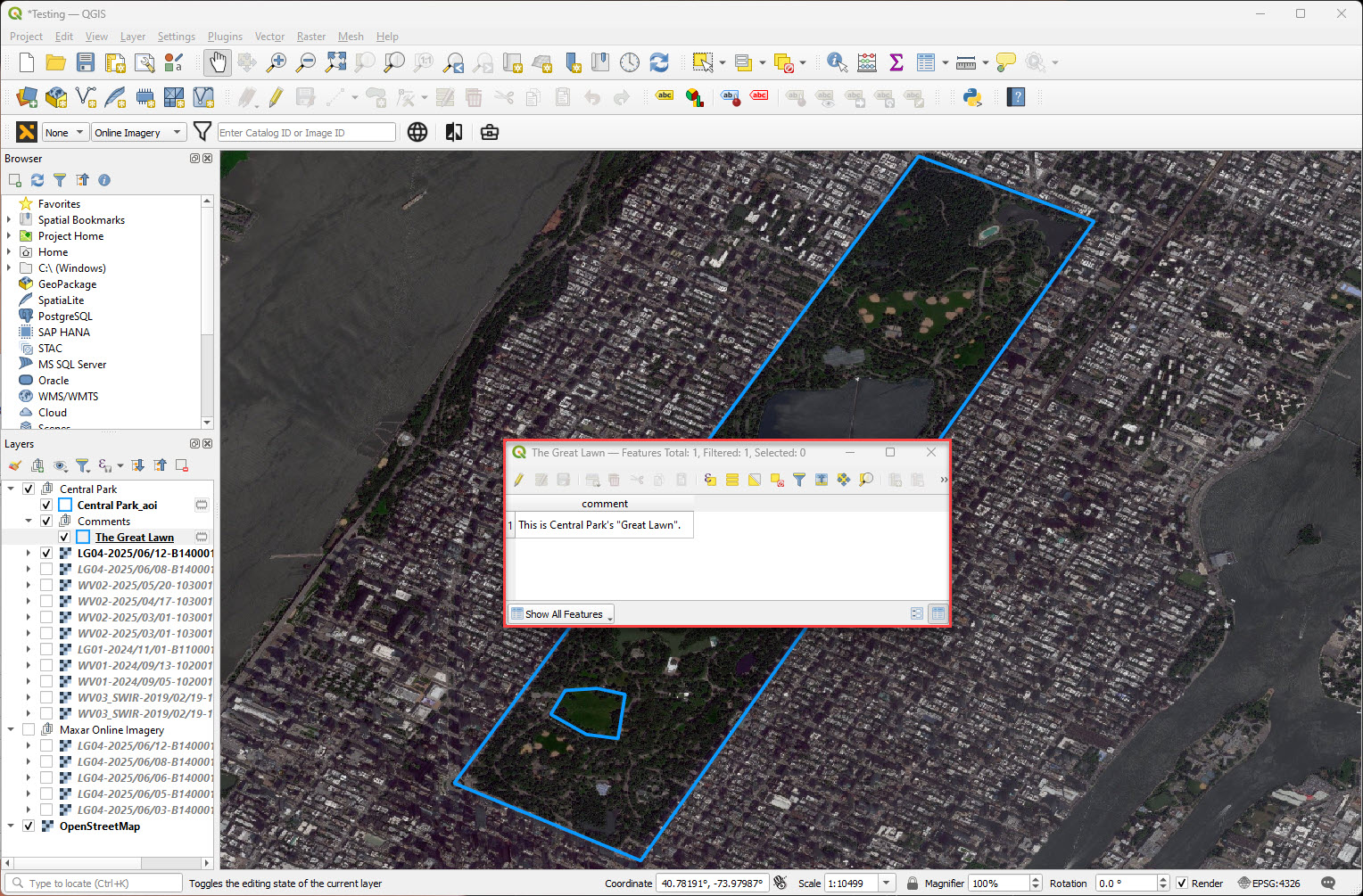Activate the Zoom Out magnifier tool
Image resolution: width=1363 pixels, height=896 pixels.
coord(306,62)
